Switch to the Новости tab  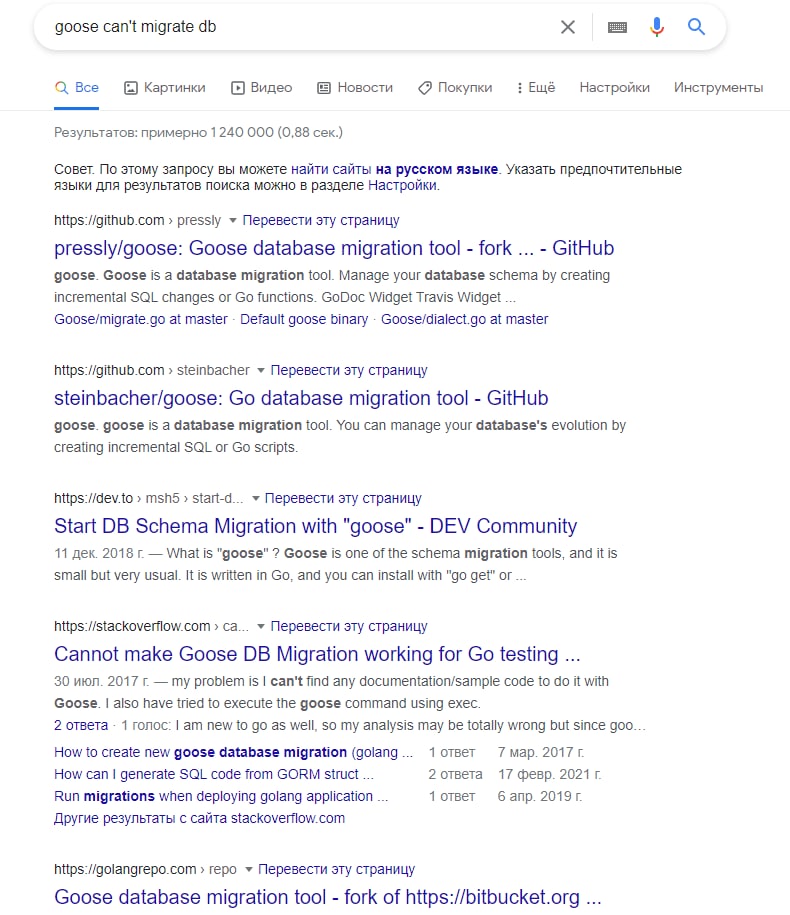355,88
